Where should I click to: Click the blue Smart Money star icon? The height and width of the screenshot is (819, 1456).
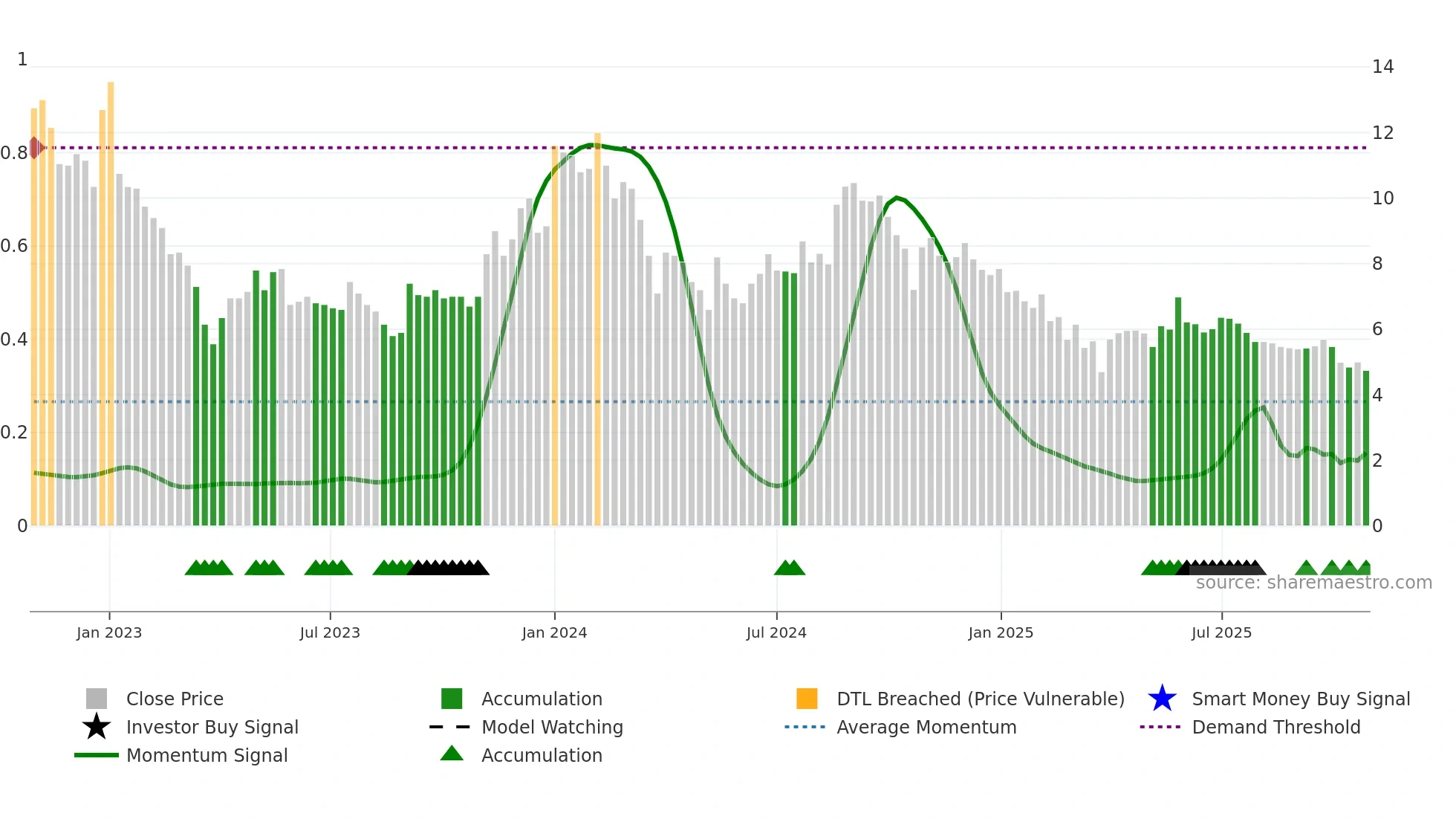tap(1162, 699)
